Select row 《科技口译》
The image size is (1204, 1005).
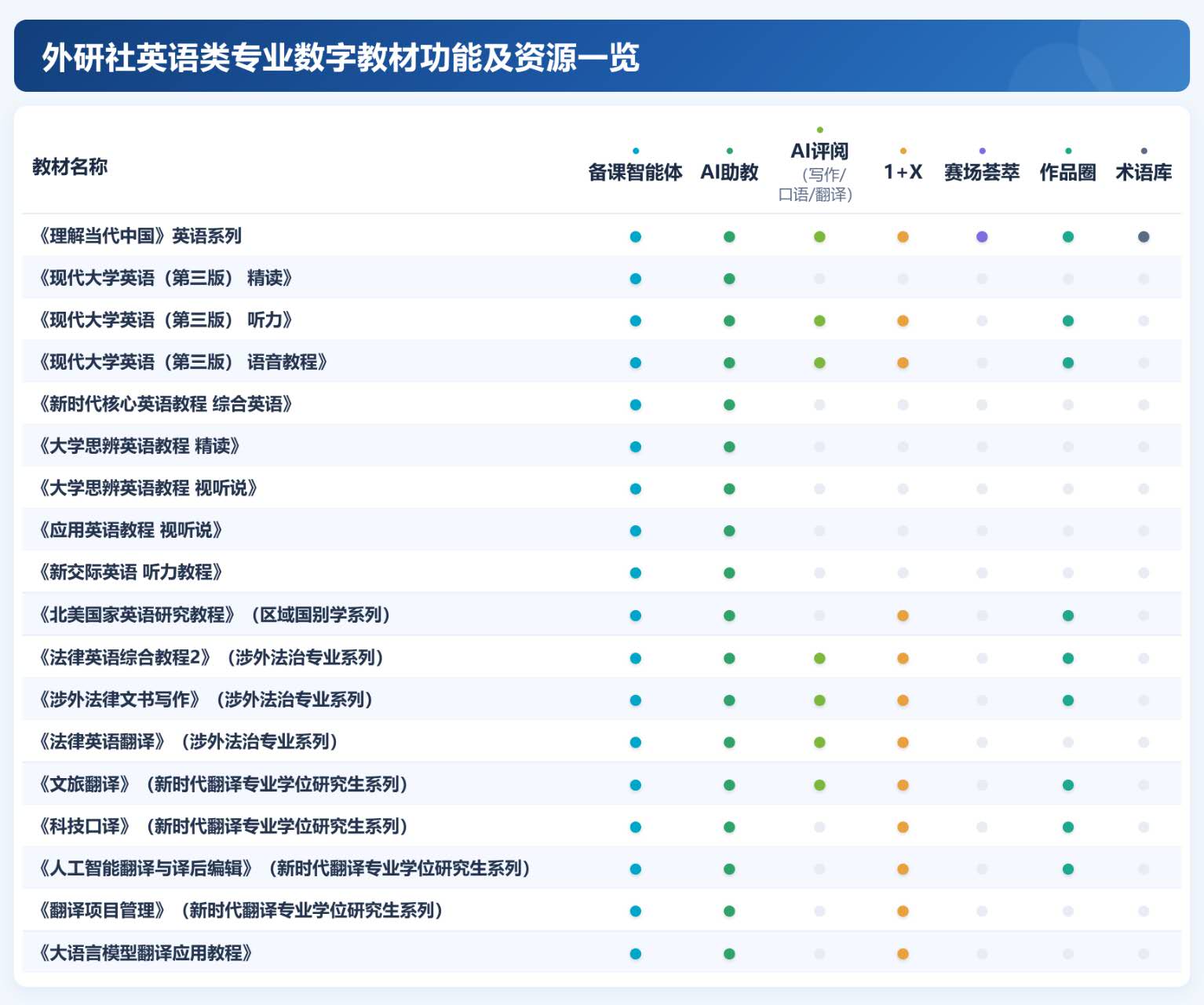(601, 827)
